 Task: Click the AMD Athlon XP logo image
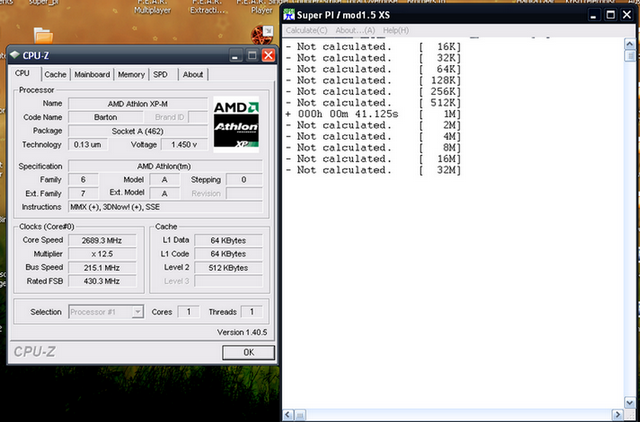coord(236,125)
